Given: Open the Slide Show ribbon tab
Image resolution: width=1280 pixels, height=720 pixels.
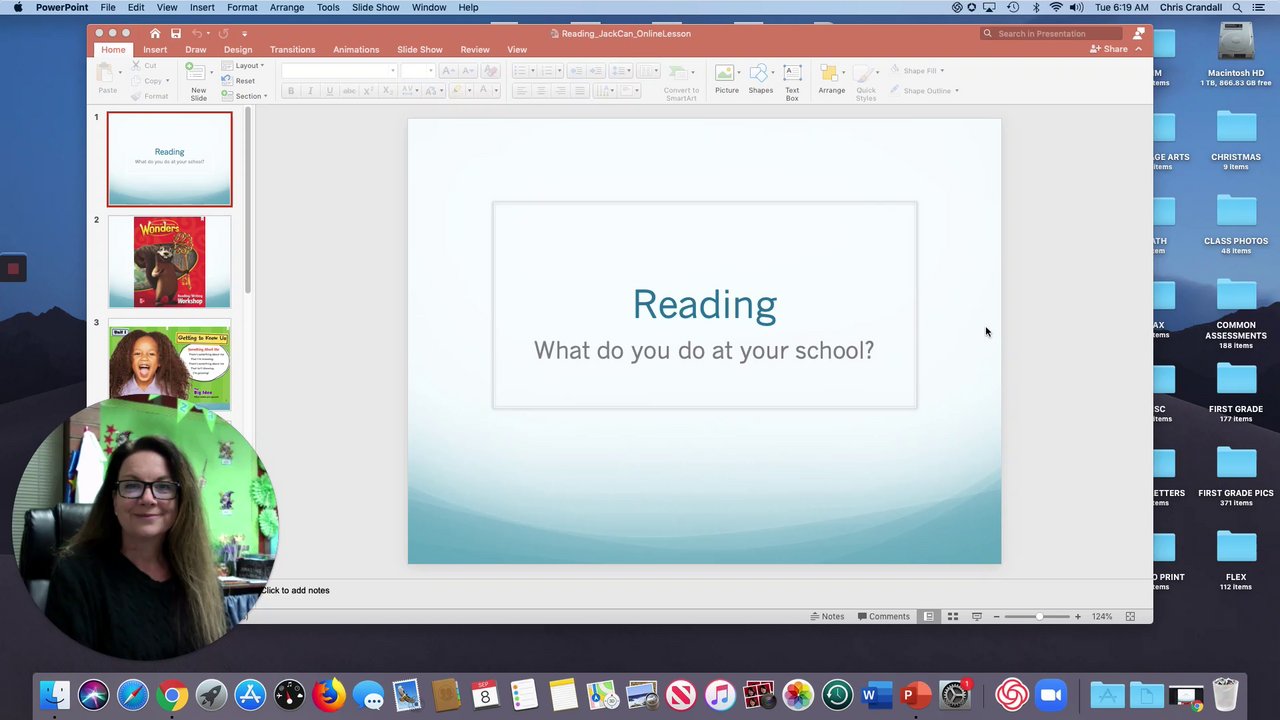Looking at the screenshot, I should pyautogui.click(x=420, y=49).
